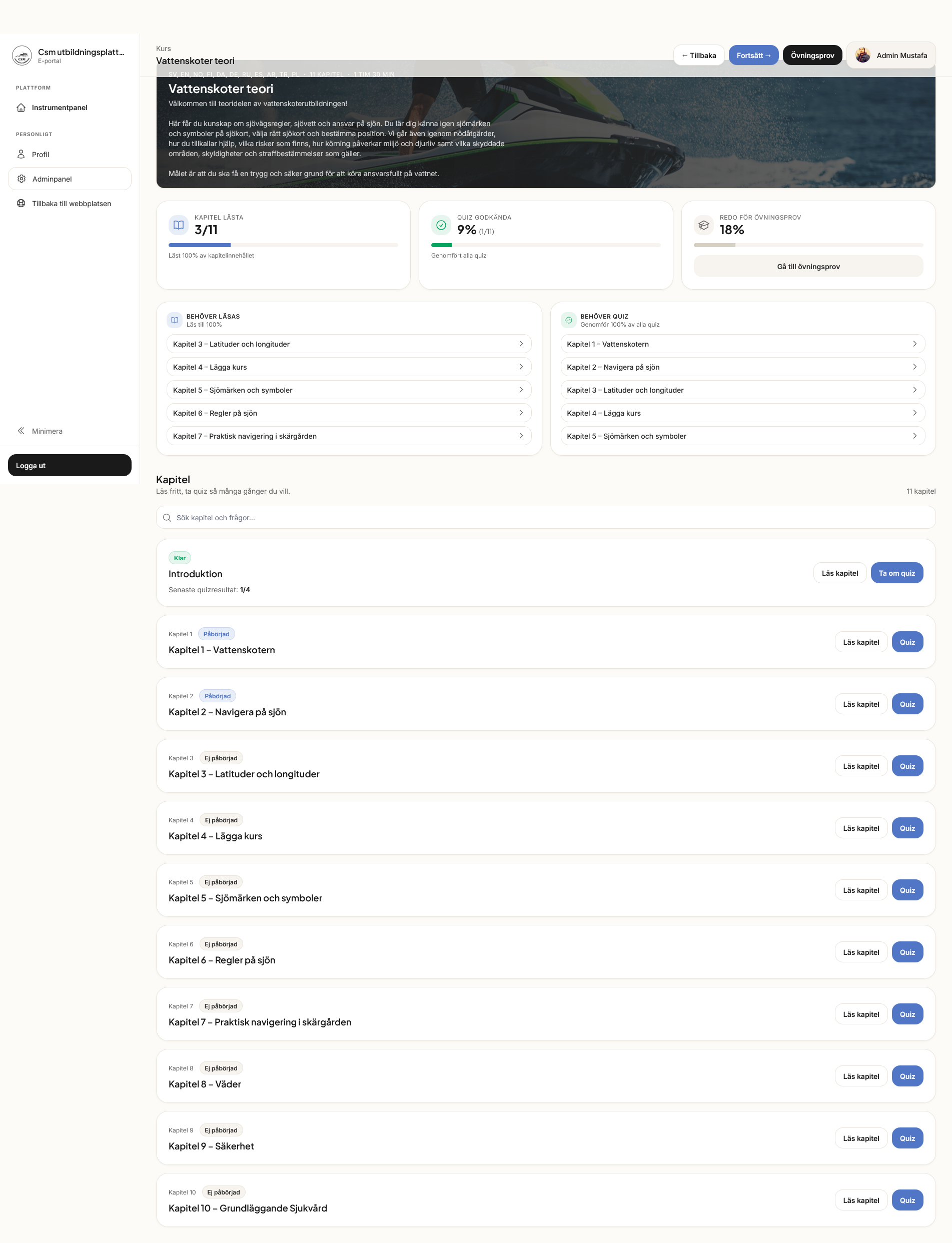Click the gear icon beside Adminpanel
This screenshot has height=1243, width=952.
[21, 179]
